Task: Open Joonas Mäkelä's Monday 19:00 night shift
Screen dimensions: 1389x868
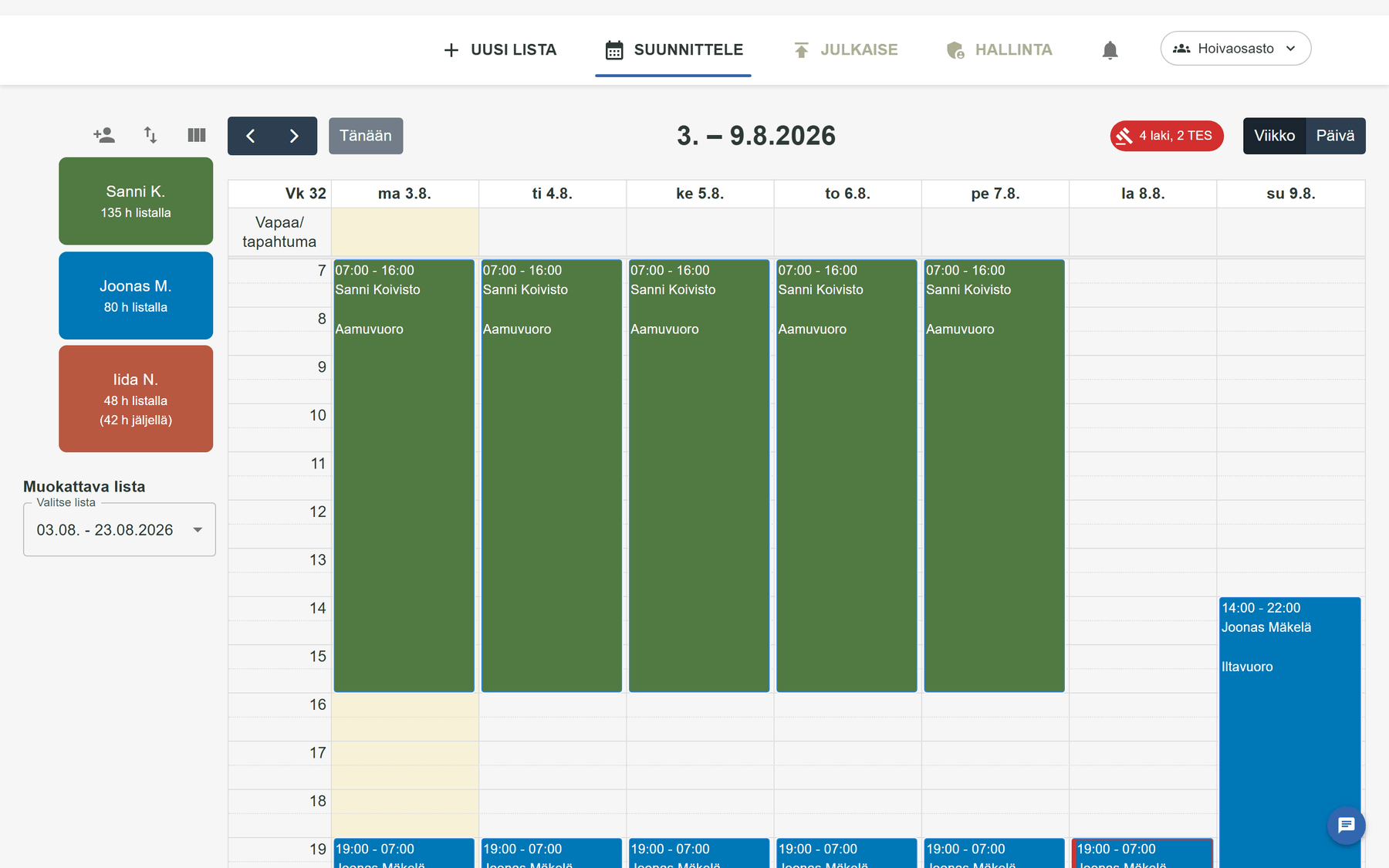Action: (x=404, y=853)
